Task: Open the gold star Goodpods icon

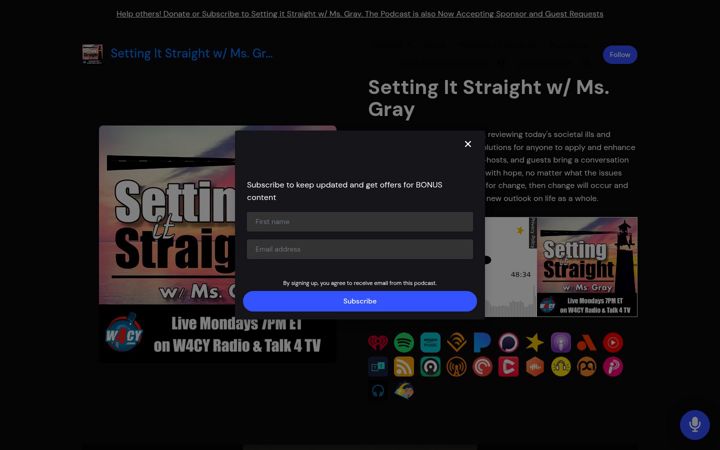Action: pyautogui.click(x=535, y=343)
